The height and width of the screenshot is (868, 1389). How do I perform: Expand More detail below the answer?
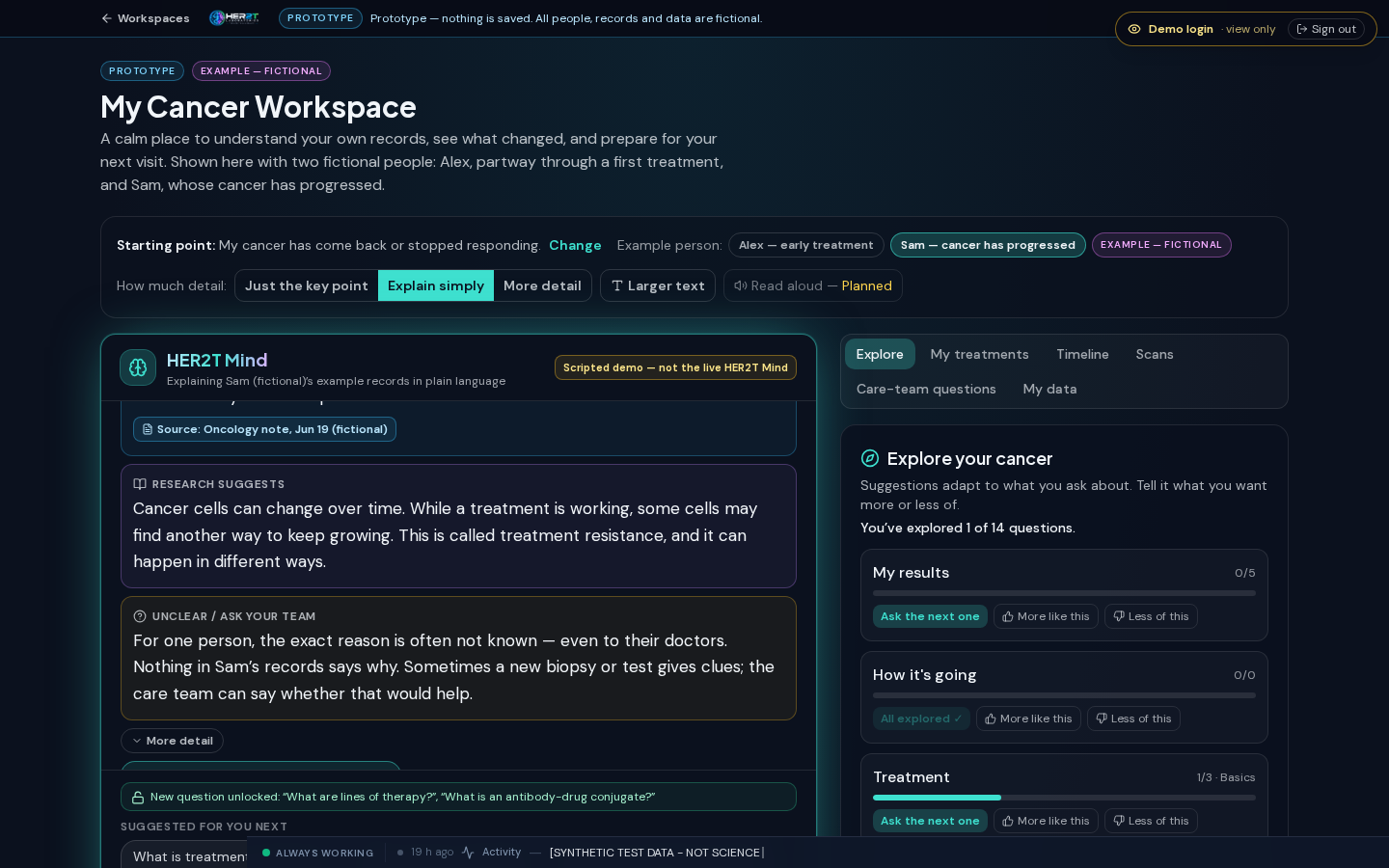[172, 741]
